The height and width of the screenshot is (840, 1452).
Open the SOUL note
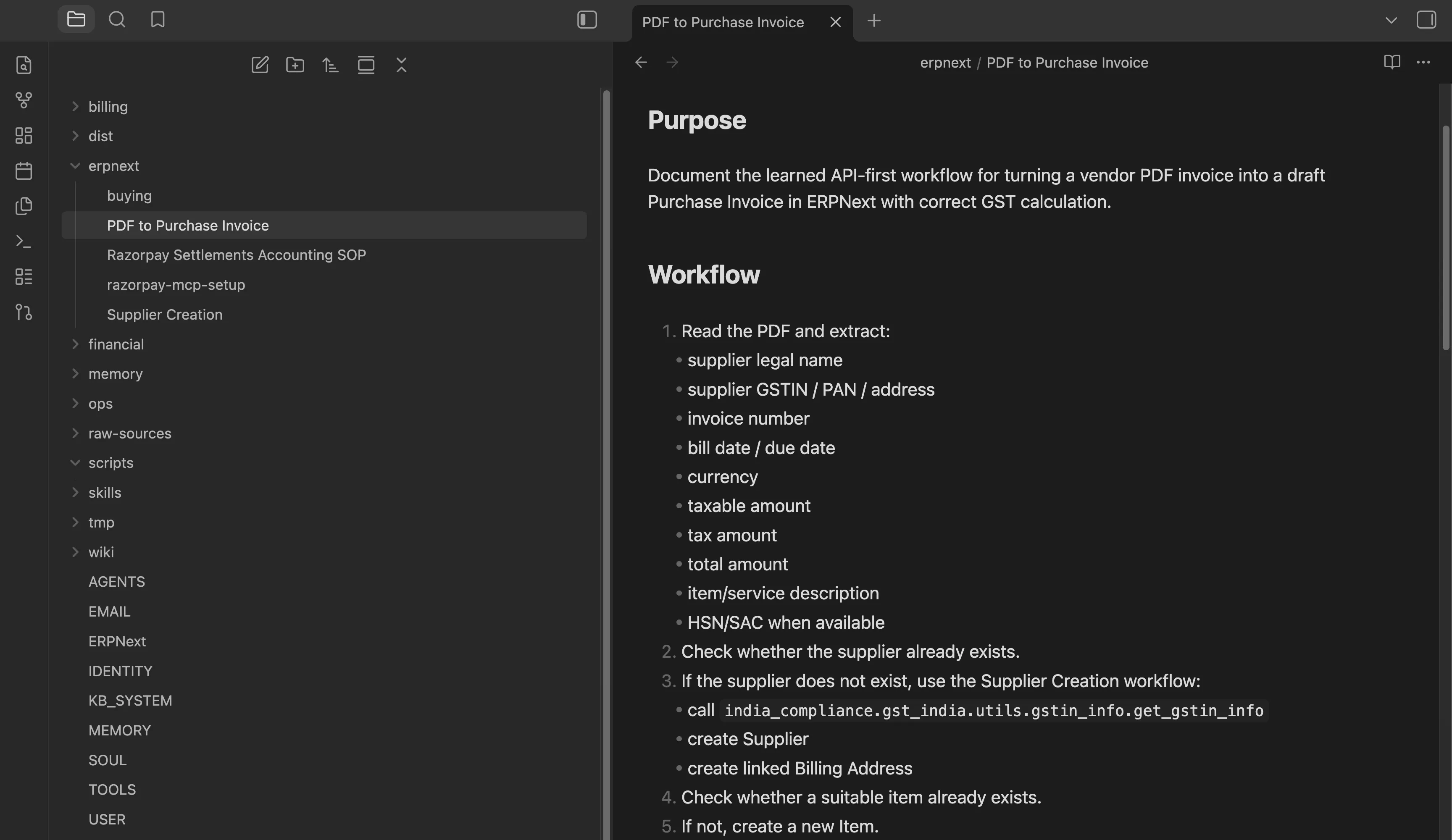coord(107,760)
